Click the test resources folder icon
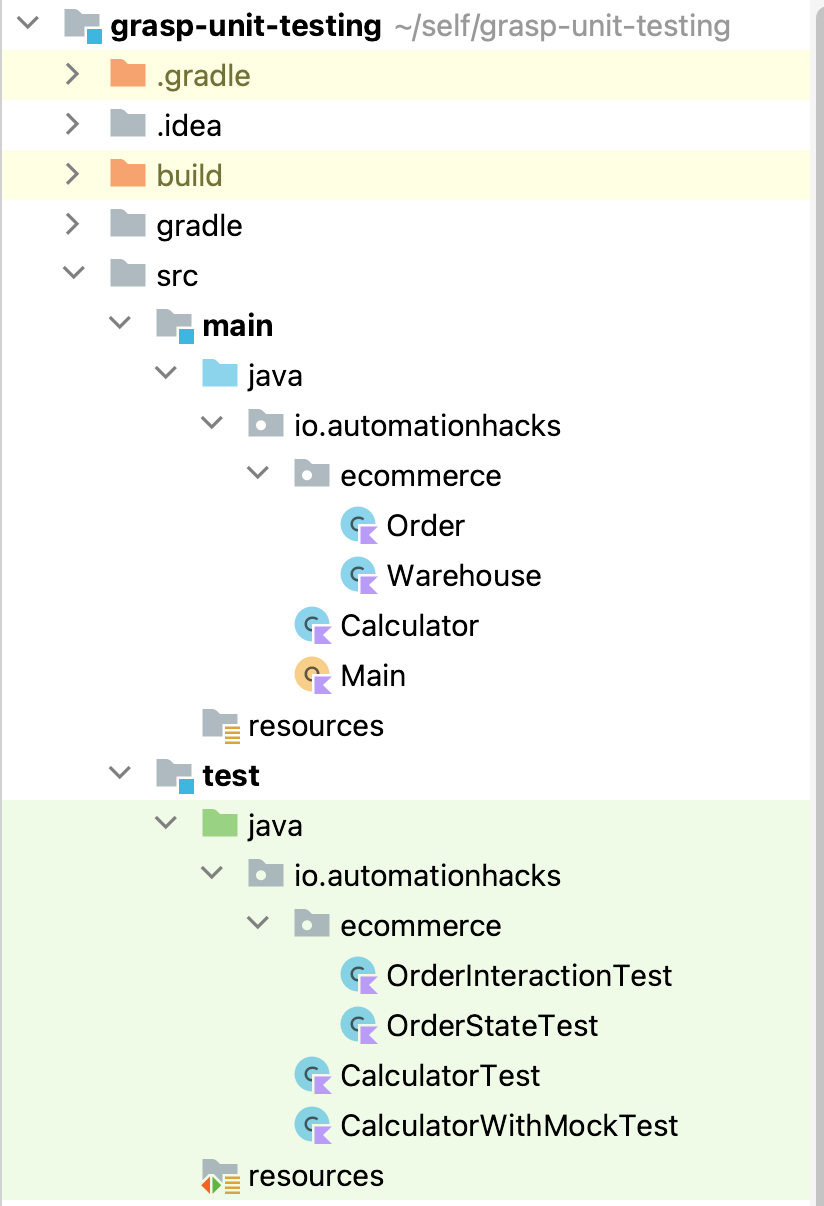The height and width of the screenshot is (1206, 824). pos(218,1175)
